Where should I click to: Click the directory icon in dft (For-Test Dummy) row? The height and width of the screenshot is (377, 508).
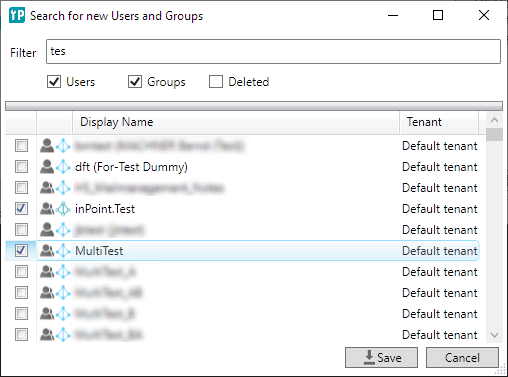(63, 166)
